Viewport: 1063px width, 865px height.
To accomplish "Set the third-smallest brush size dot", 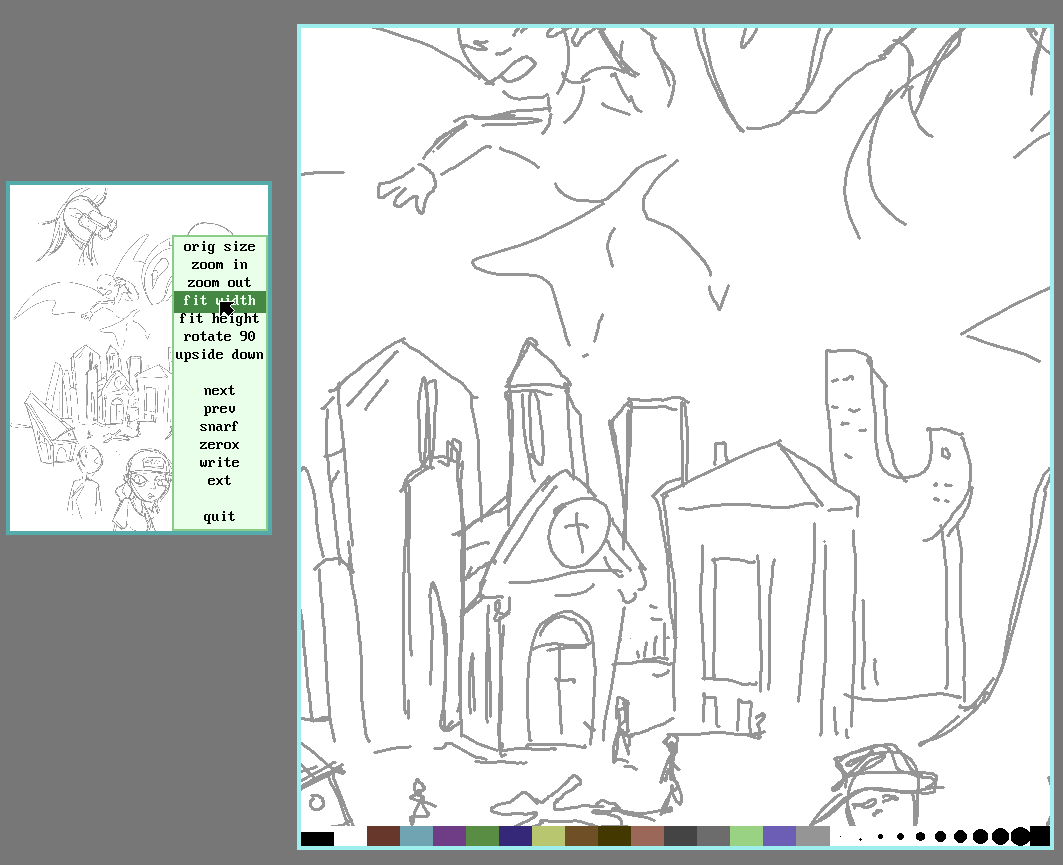I will 881,837.
